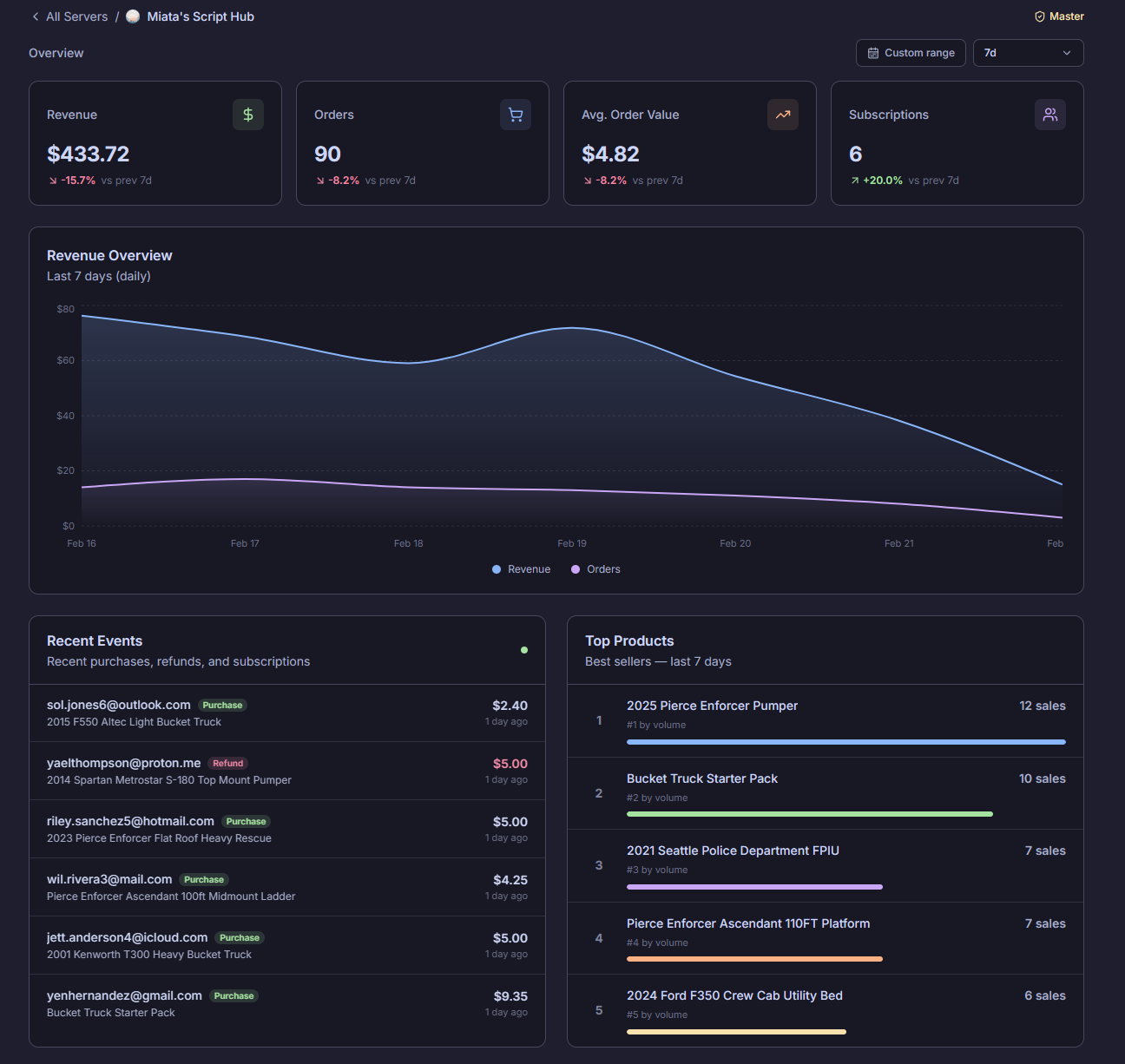Click the trend arrow icon on Avg. Order Value
Screen dimensions: 1125x1064
pos(782,114)
